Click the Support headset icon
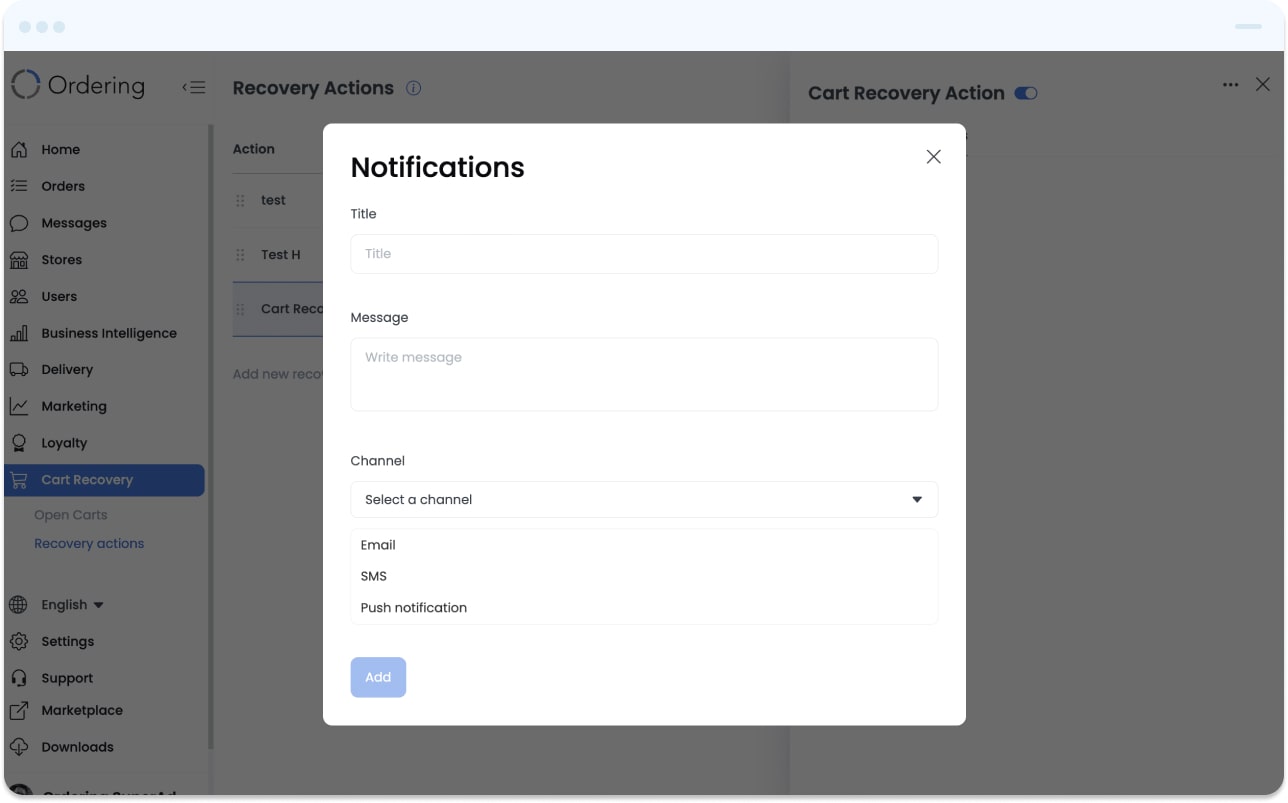 [18, 678]
